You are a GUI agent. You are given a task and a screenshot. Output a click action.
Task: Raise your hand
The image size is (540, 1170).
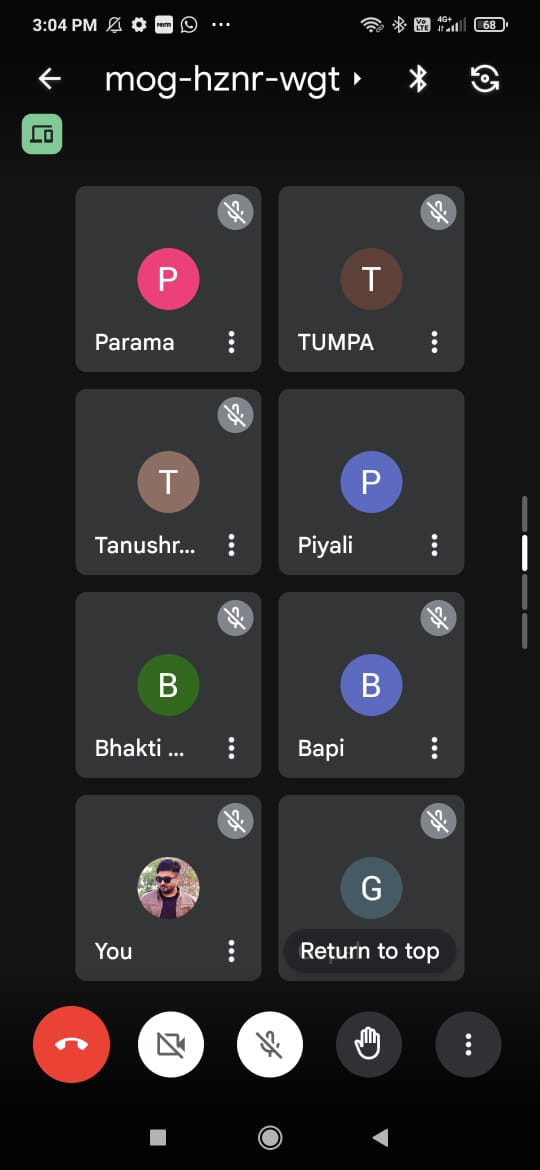click(x=368, y=1045)
